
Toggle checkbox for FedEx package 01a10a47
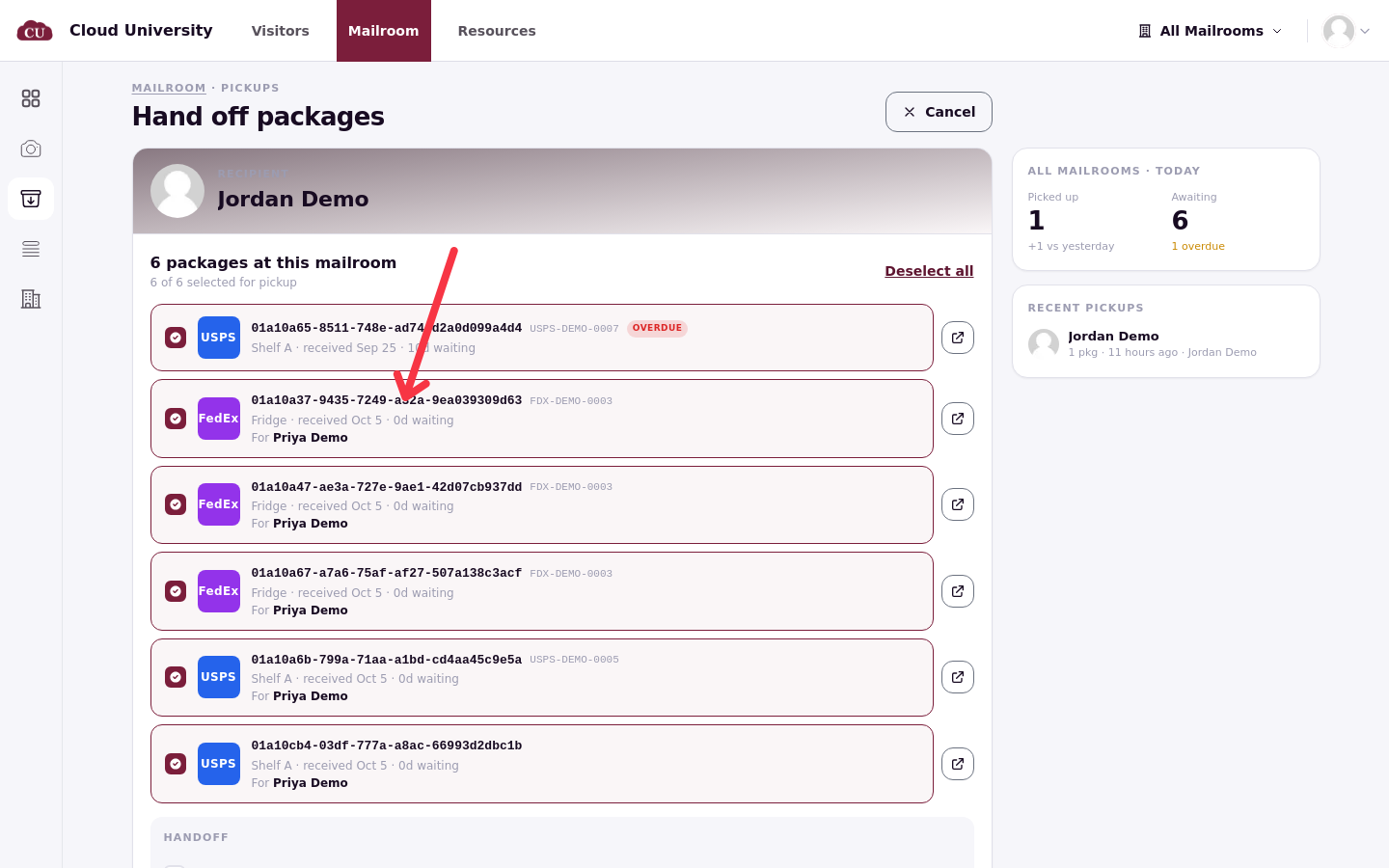pos(176,504)
